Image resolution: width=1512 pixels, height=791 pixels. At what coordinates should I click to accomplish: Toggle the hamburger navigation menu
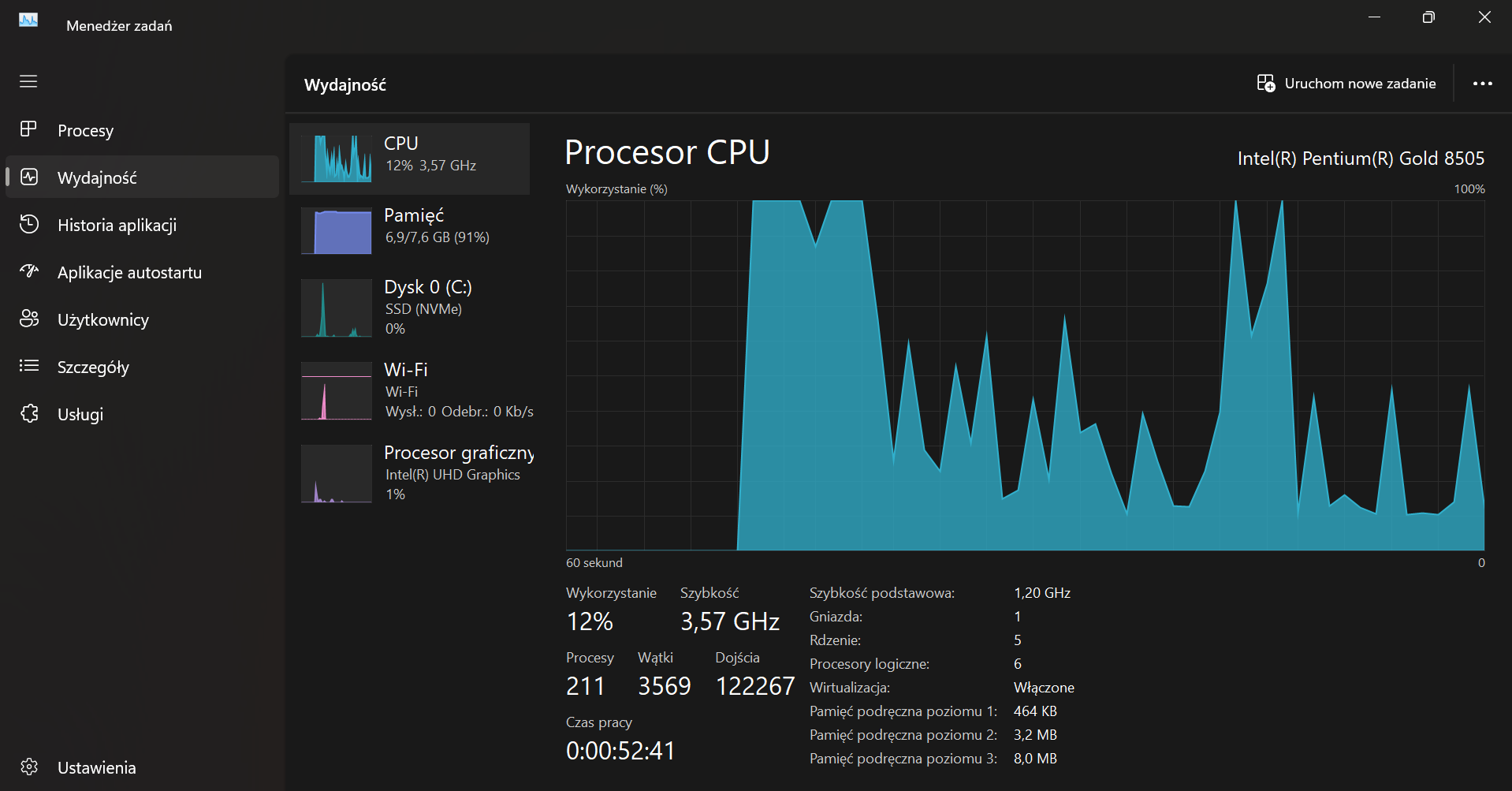(28, 81)
